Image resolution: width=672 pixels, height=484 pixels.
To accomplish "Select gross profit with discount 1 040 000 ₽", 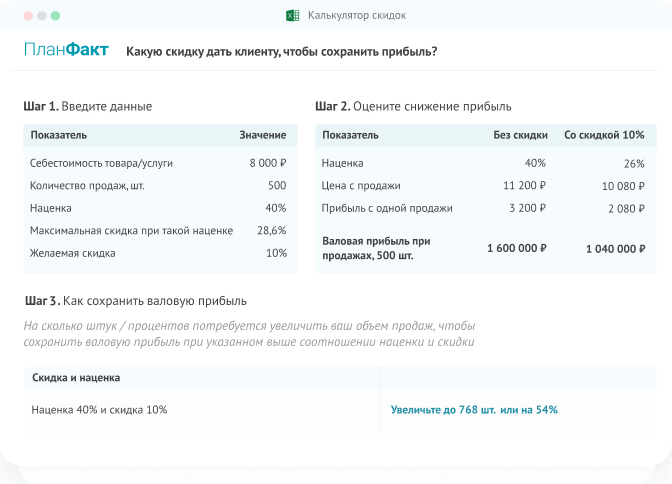I will pos(614,247).
